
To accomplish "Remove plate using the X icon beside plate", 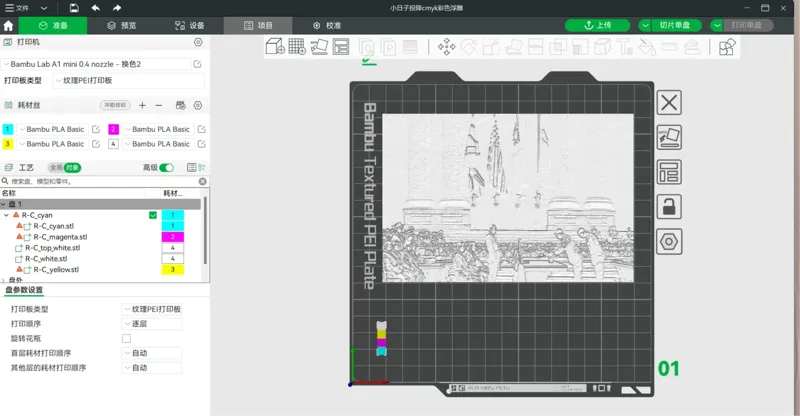I will pos(669,103).
